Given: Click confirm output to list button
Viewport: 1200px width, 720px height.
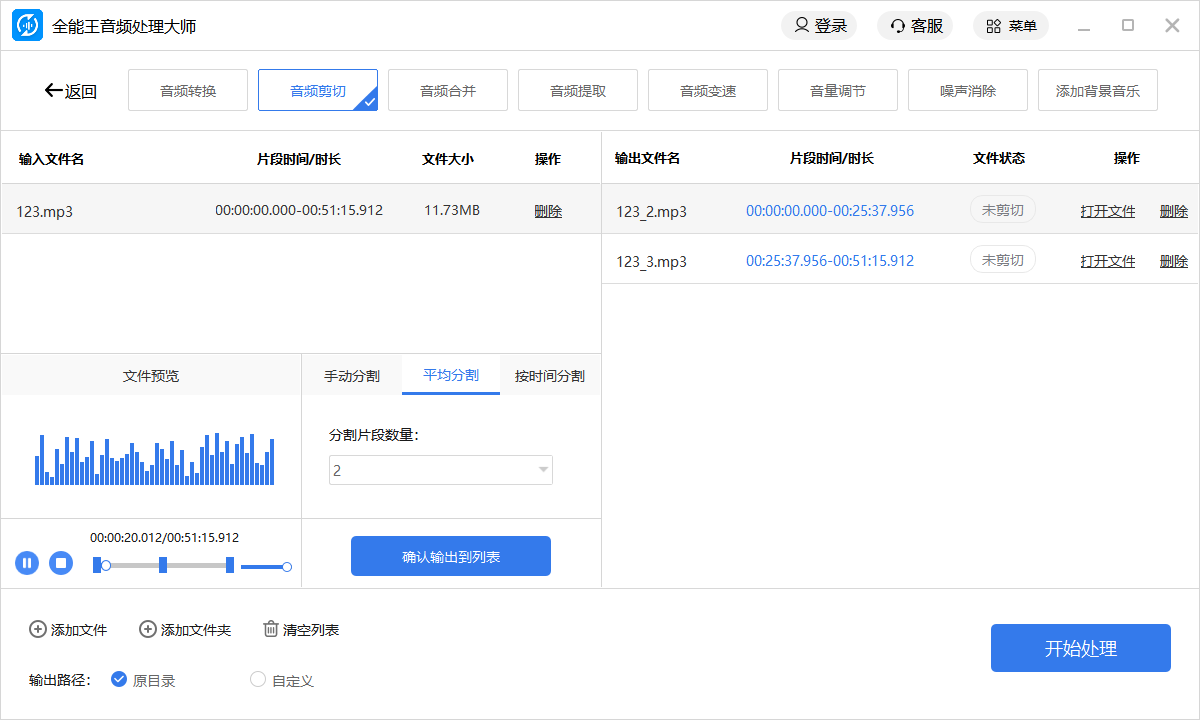Looking at the screenshot, I should [451, 557].
